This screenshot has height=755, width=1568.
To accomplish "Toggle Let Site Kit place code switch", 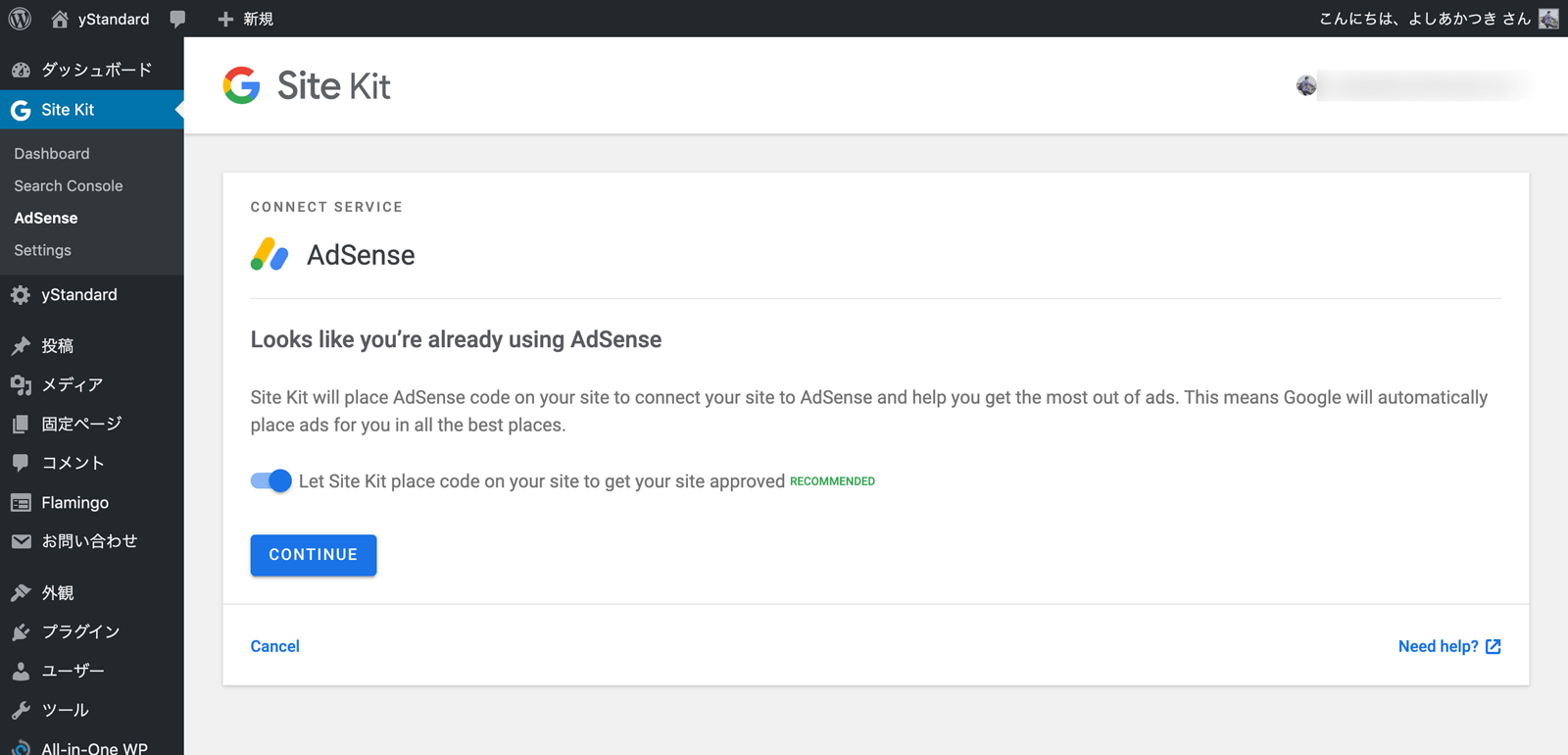I will 271,480.
